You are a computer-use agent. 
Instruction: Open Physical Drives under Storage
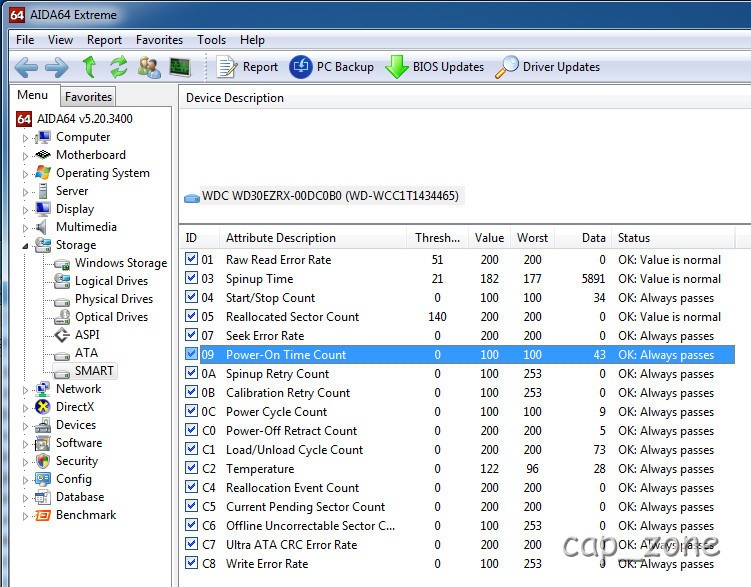114,299
